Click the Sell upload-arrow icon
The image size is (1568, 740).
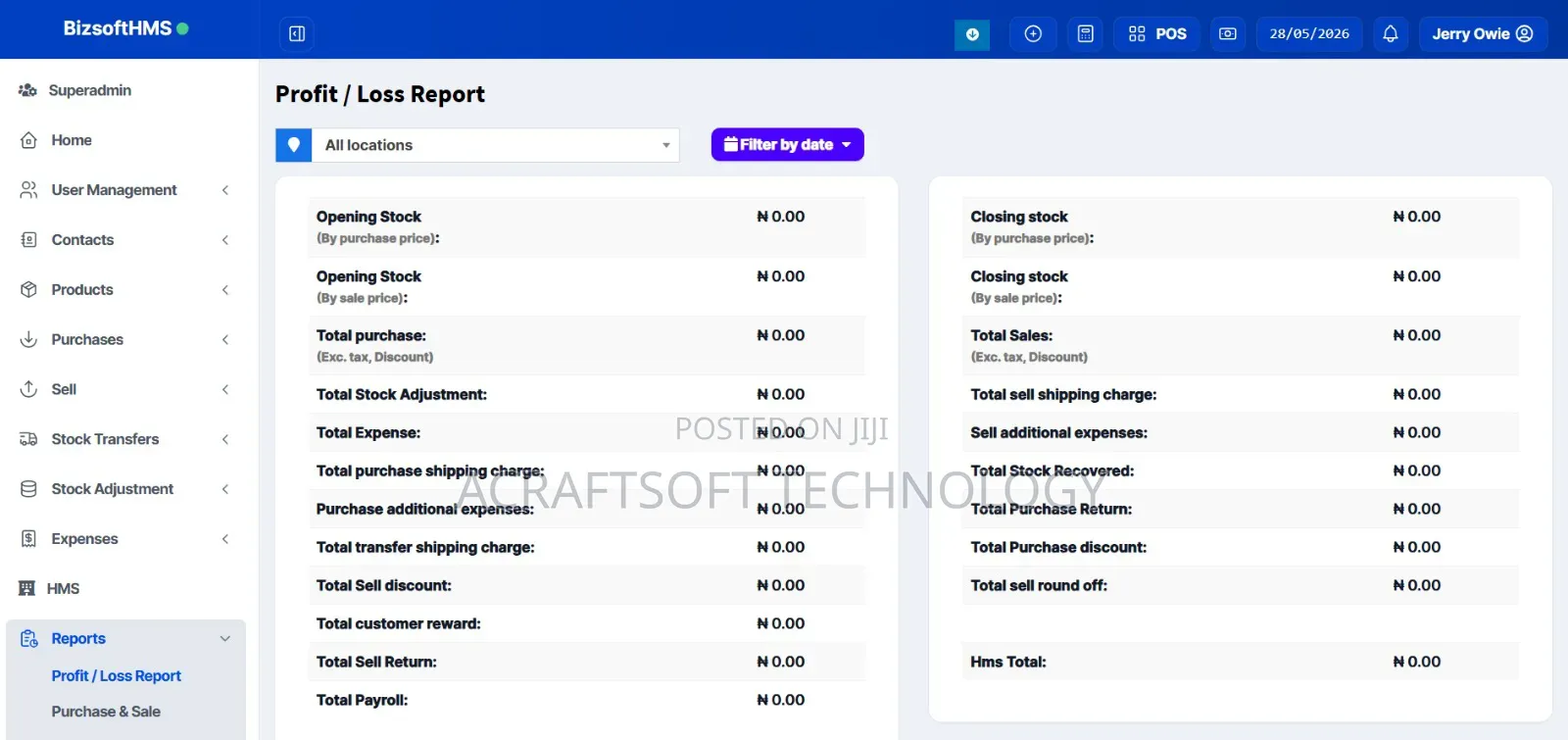click(28, 389)
